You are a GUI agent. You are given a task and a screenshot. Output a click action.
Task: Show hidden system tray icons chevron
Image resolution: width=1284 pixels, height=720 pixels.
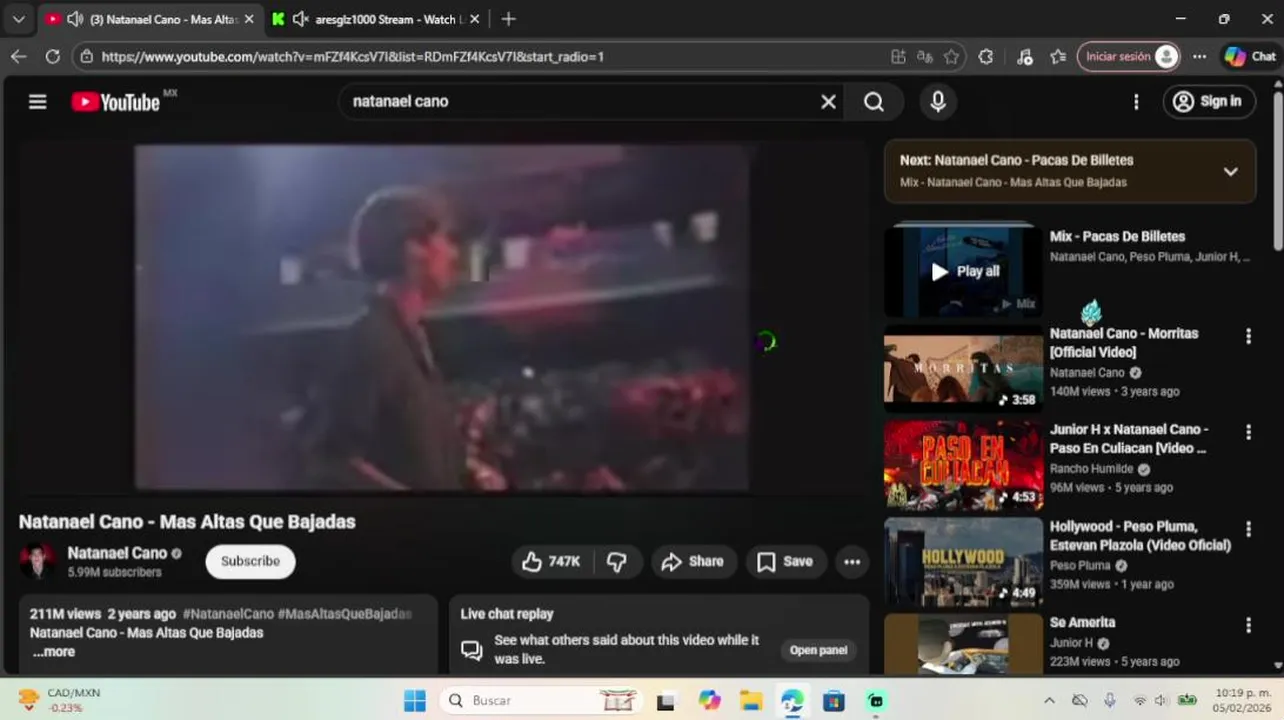(1049, 701)
